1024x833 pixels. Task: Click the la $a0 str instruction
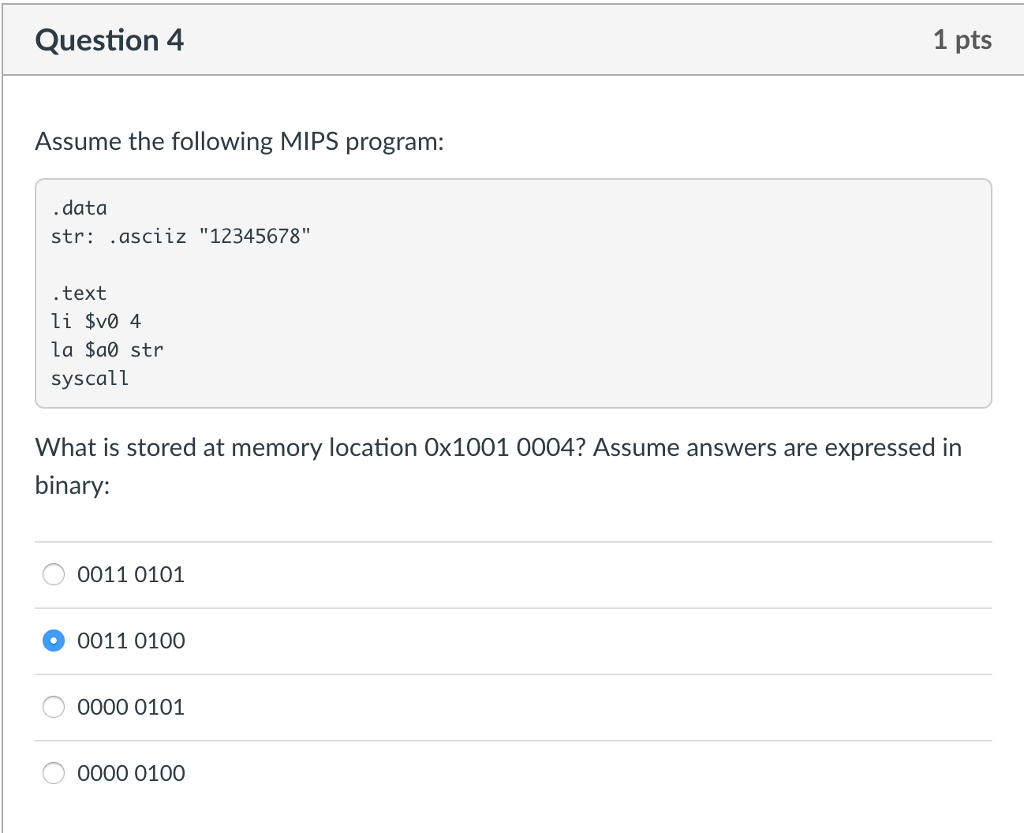click(106, 350)
